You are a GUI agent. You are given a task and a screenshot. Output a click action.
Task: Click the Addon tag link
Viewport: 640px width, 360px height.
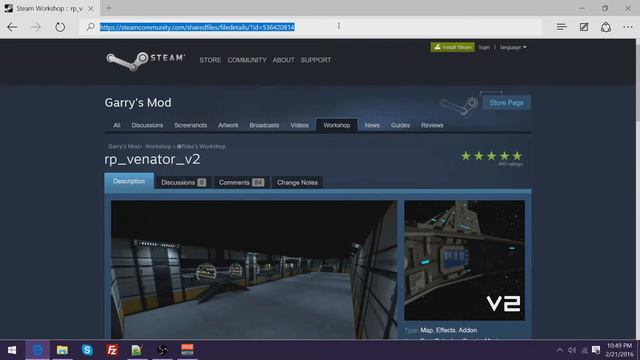click(468, 330)
